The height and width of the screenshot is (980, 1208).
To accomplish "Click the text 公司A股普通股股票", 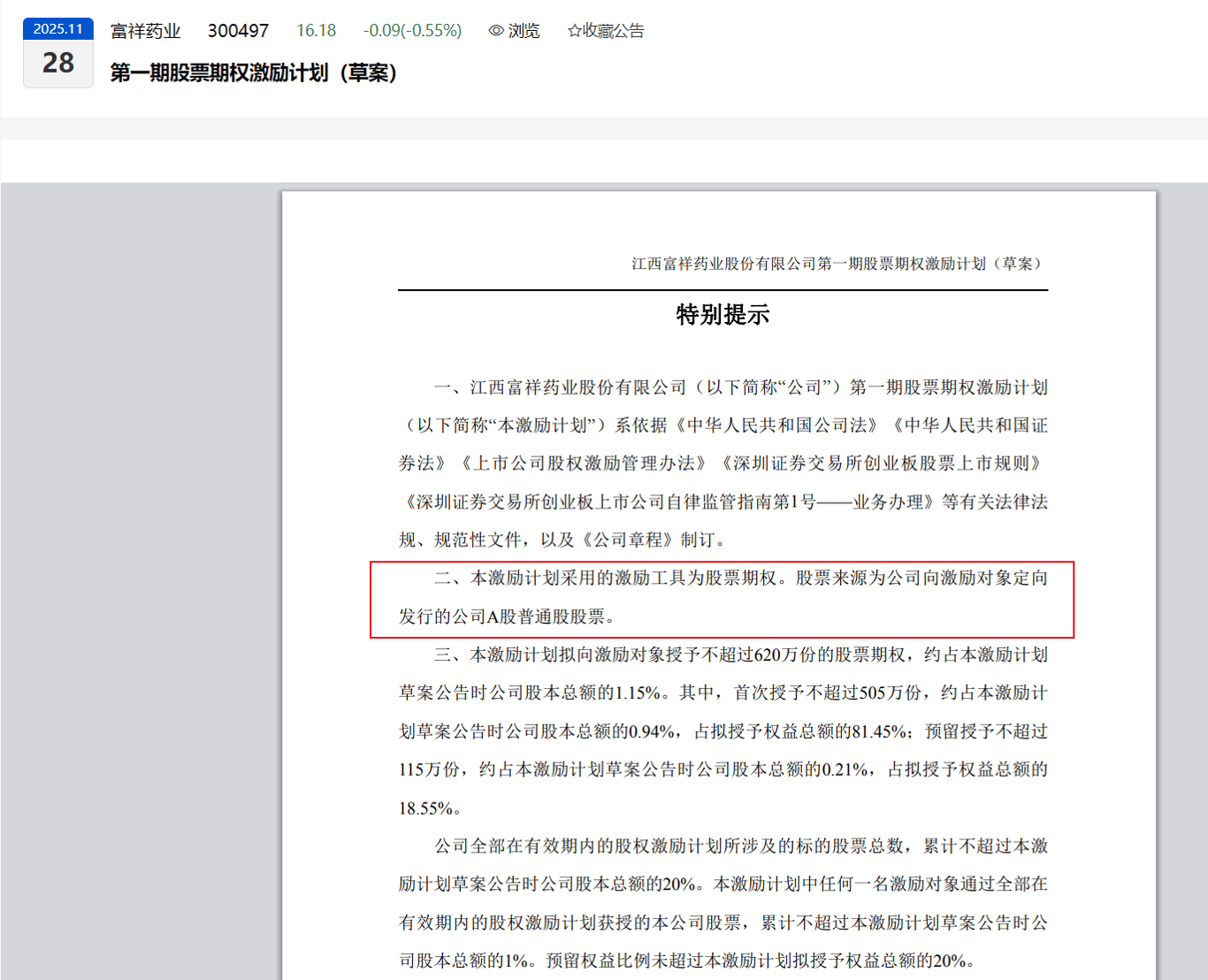I will tap(529, 616).
